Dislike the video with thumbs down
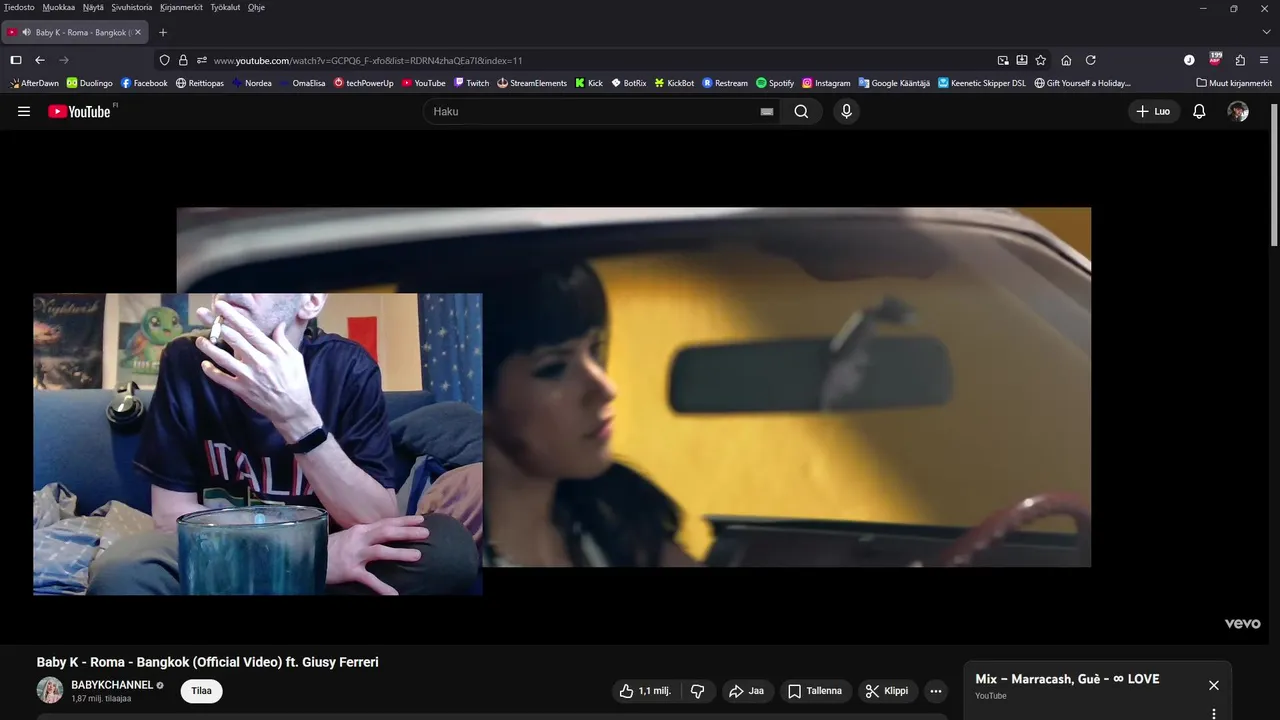This screenshot has width=1280, height=720. pyautogui.click(x=698, y=691)
